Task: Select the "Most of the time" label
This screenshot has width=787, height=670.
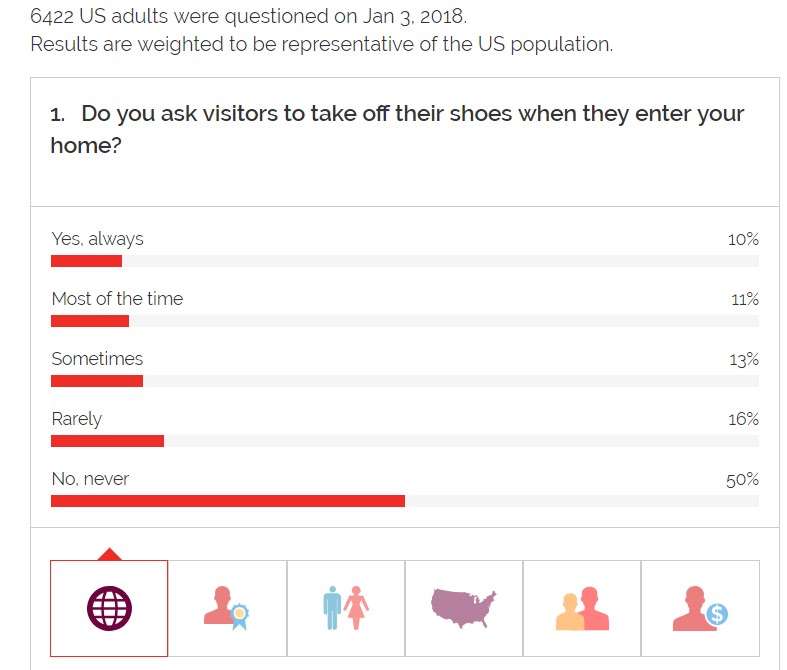Action: pyautogui.click(x=117, y=299)
